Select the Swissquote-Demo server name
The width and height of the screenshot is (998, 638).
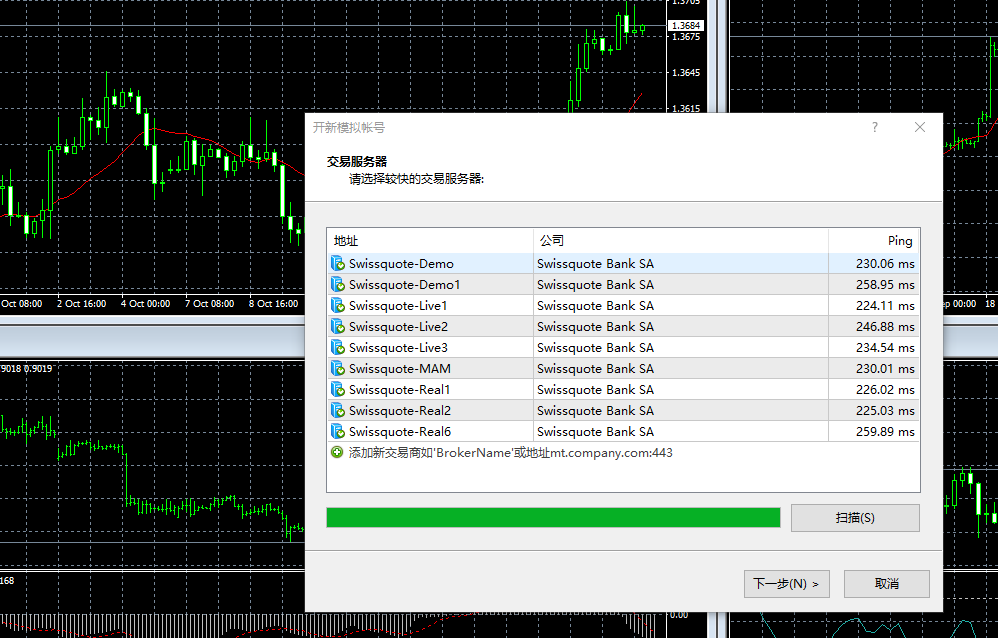(x=401, y=264)
